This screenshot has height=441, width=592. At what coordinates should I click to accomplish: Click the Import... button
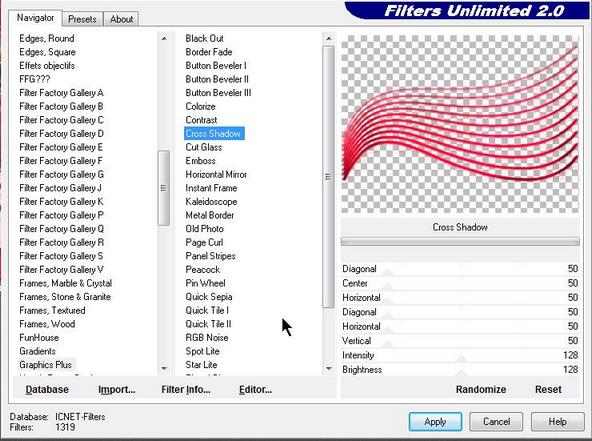(117, 389)
